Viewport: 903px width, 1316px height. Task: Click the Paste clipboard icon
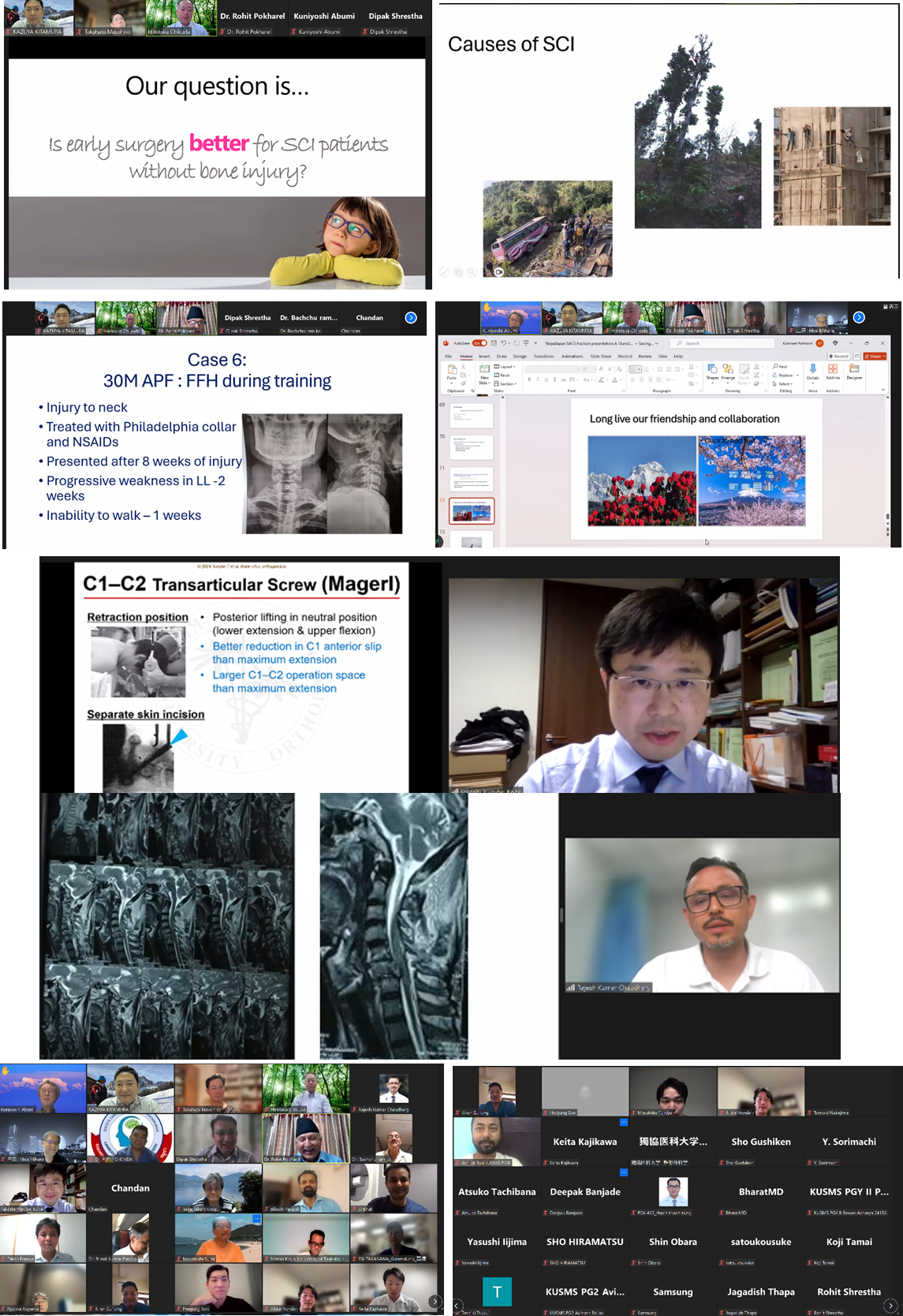pyautogui.click(x=452, y=372)
